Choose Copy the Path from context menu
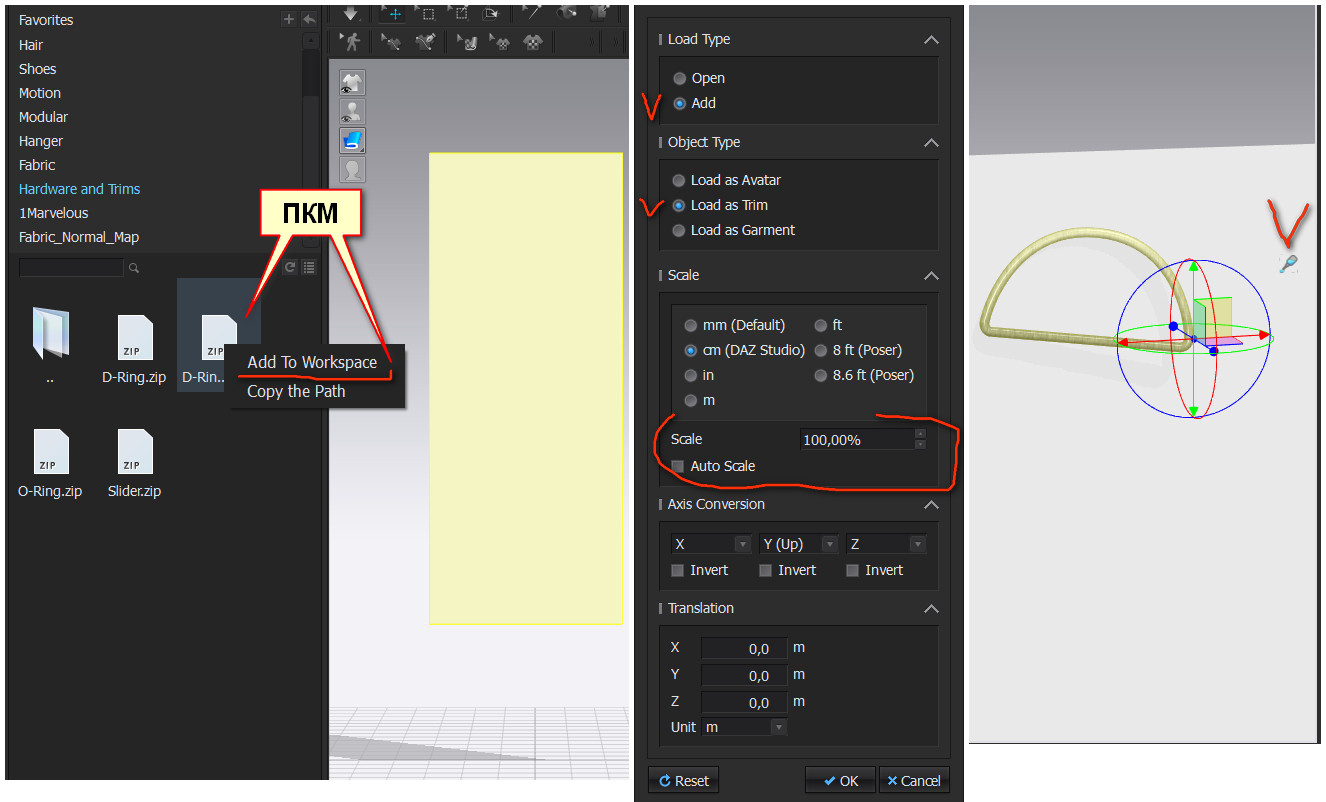Screen dimensions: 1326x802 (296, 391)
